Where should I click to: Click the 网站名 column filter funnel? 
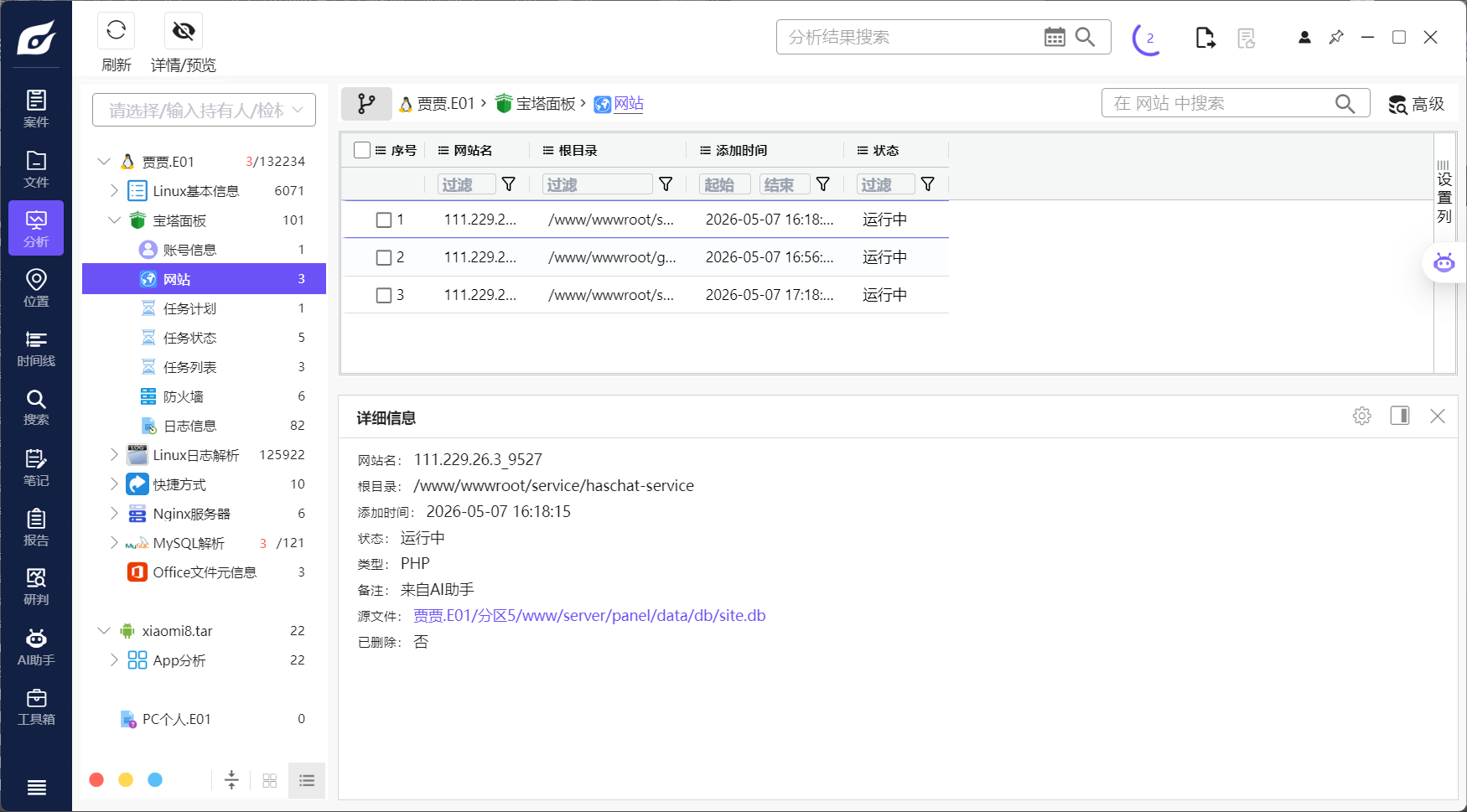click(x=508, y=184)
